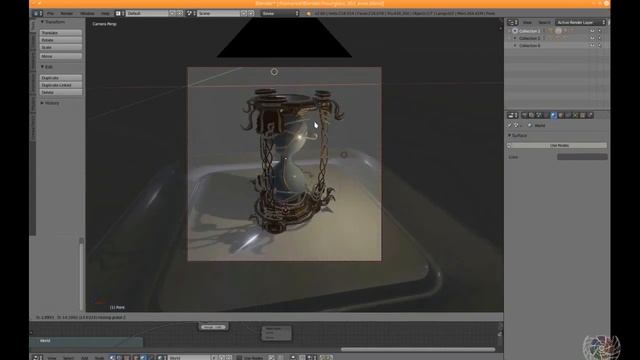Image resolution: width=640 pixels, height=360 pixels.
Task: Click the scene browse icon in the info header
Action: tap(191, 13)
